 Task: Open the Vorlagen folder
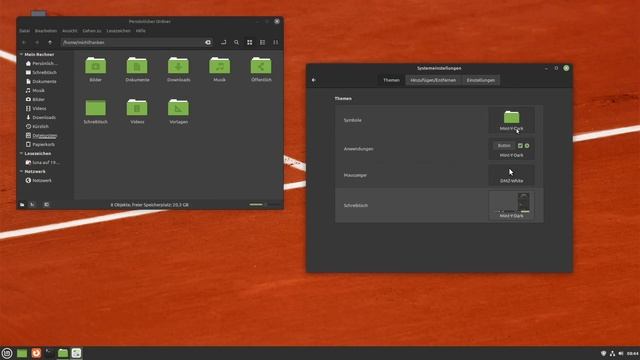click(x=178, y=111)
